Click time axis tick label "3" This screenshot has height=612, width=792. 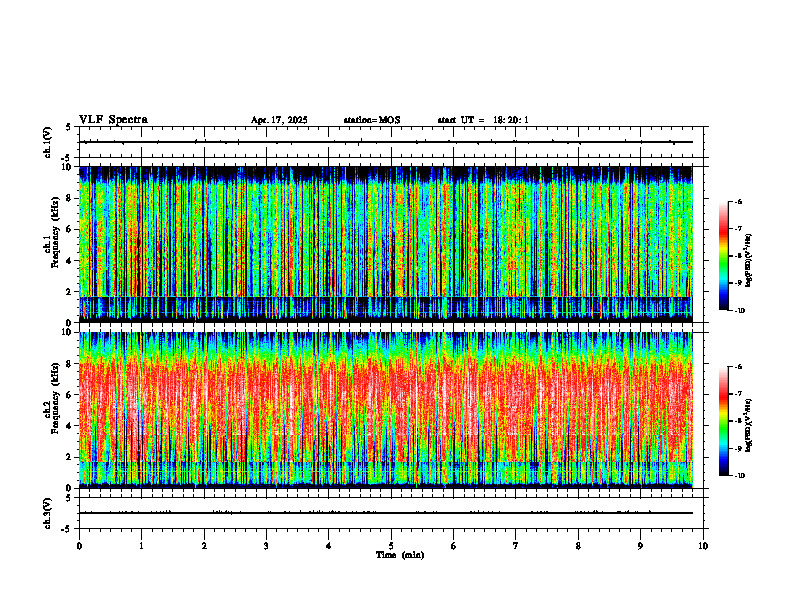(266, 546)
